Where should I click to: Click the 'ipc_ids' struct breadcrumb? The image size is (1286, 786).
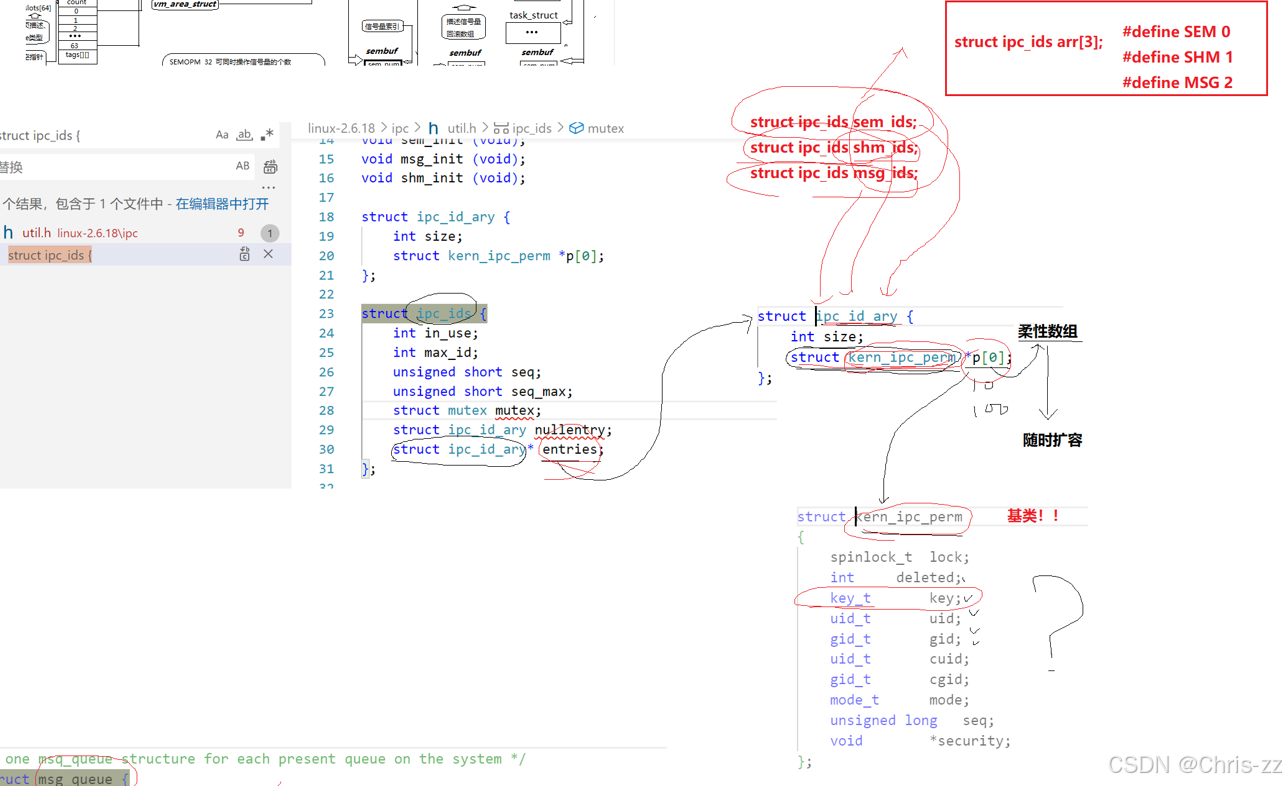click(x=531, y=128)
